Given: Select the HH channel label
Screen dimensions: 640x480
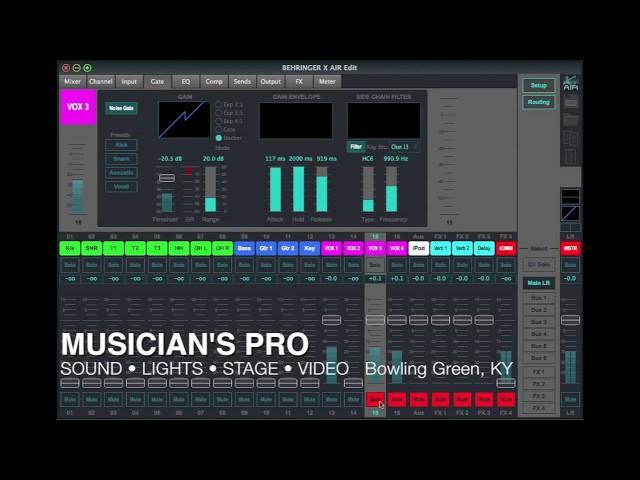Looking at the screenshot, I should coord(179,248).
